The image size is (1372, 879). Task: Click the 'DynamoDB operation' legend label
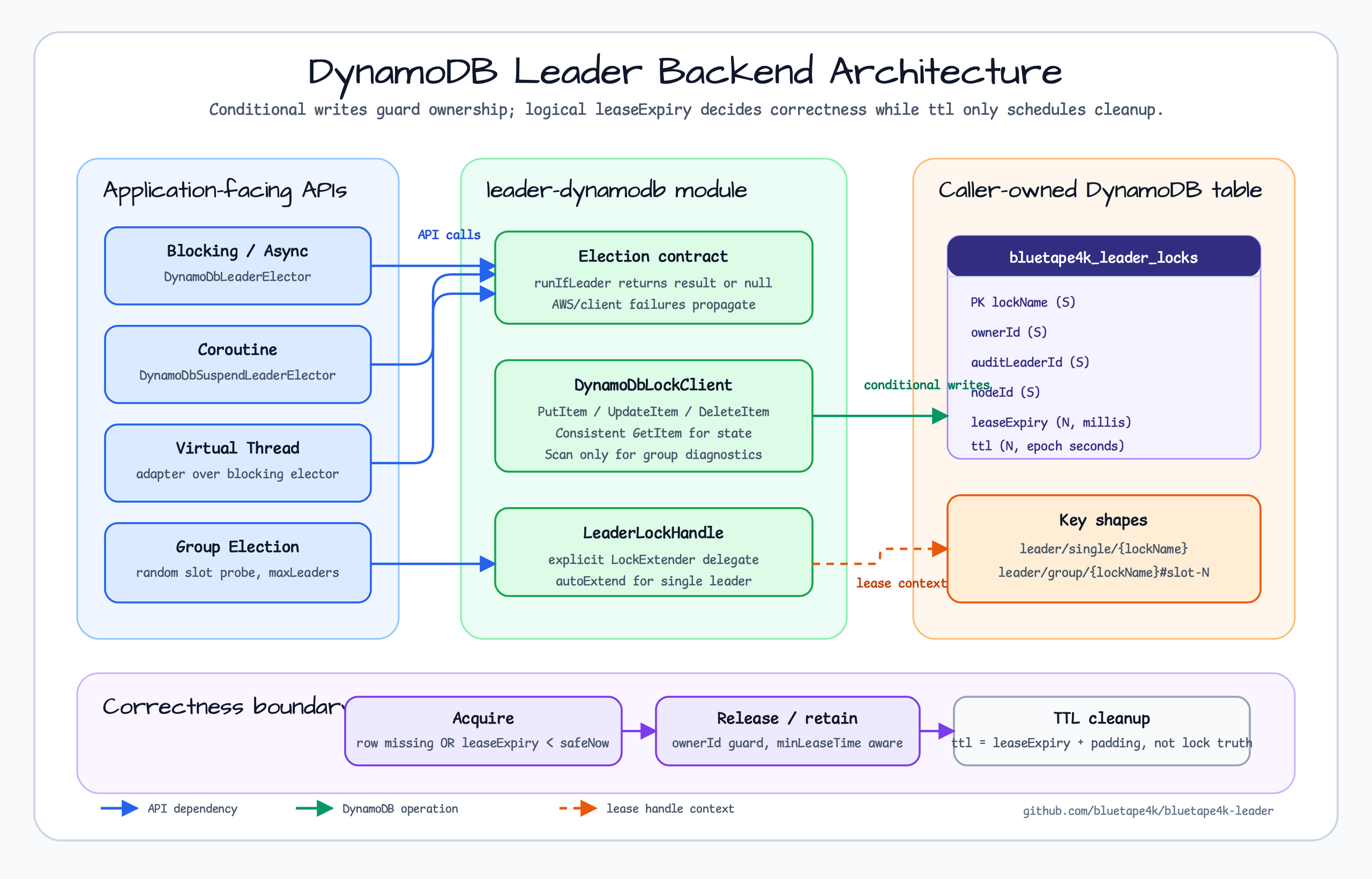click(x=400, y=809)
